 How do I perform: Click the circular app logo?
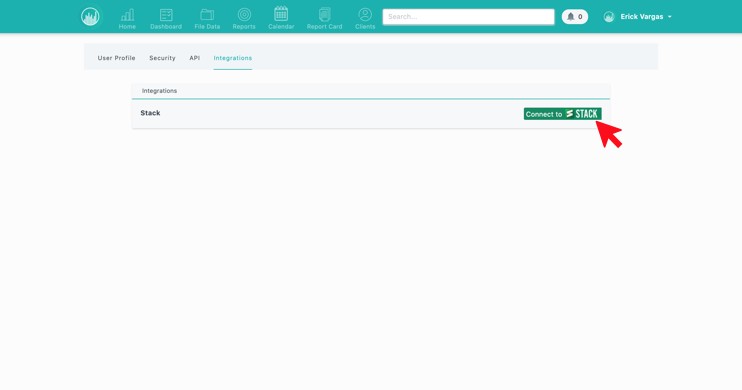90,17
